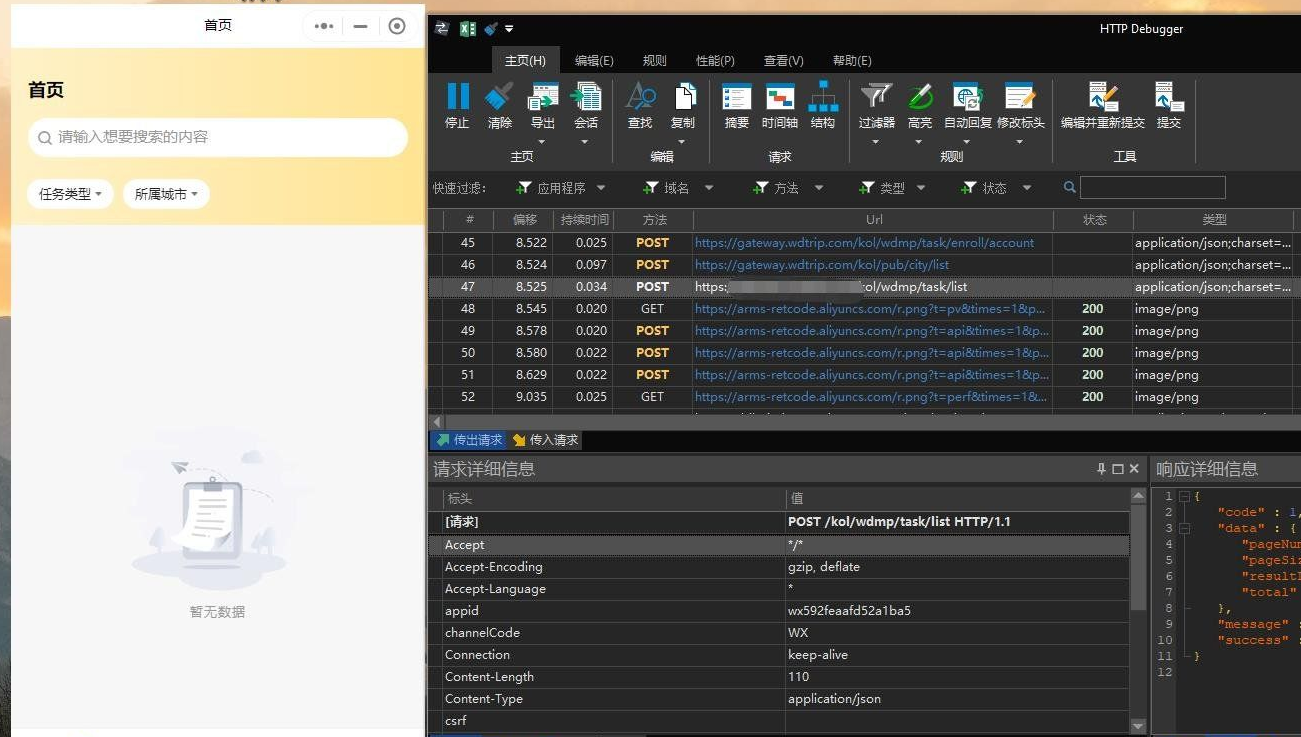This screenshot has width=1301, height=737.
Task: Open the 时间轴 timeline view
Action: 782,105
